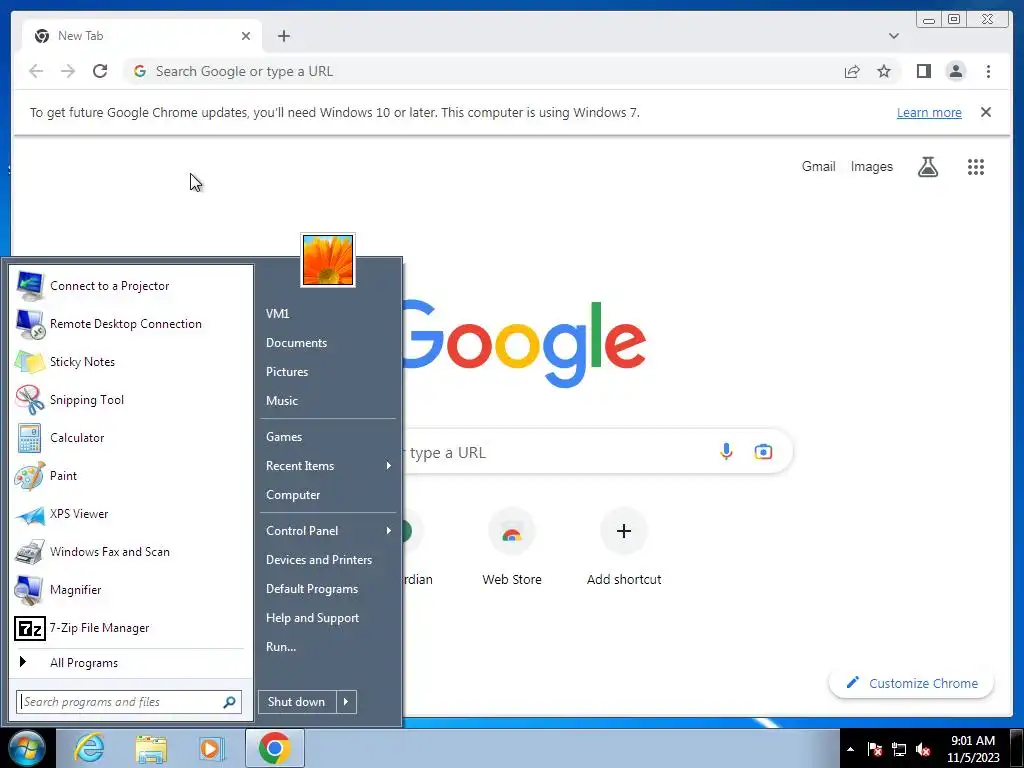Launch the Snipping Tool
This screenshot has width=1024, height=768.
tap(131, 400)
